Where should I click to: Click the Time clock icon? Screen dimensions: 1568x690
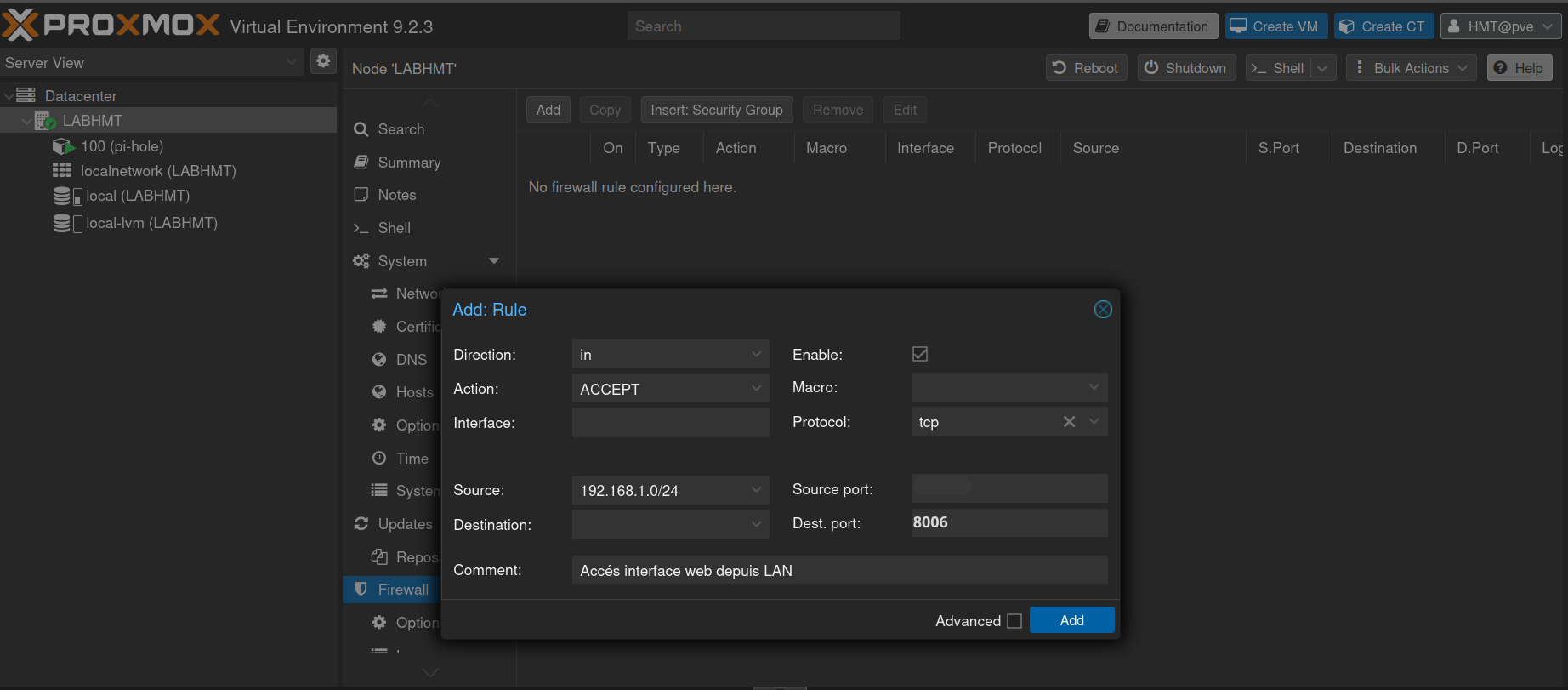tap(379, 458)
